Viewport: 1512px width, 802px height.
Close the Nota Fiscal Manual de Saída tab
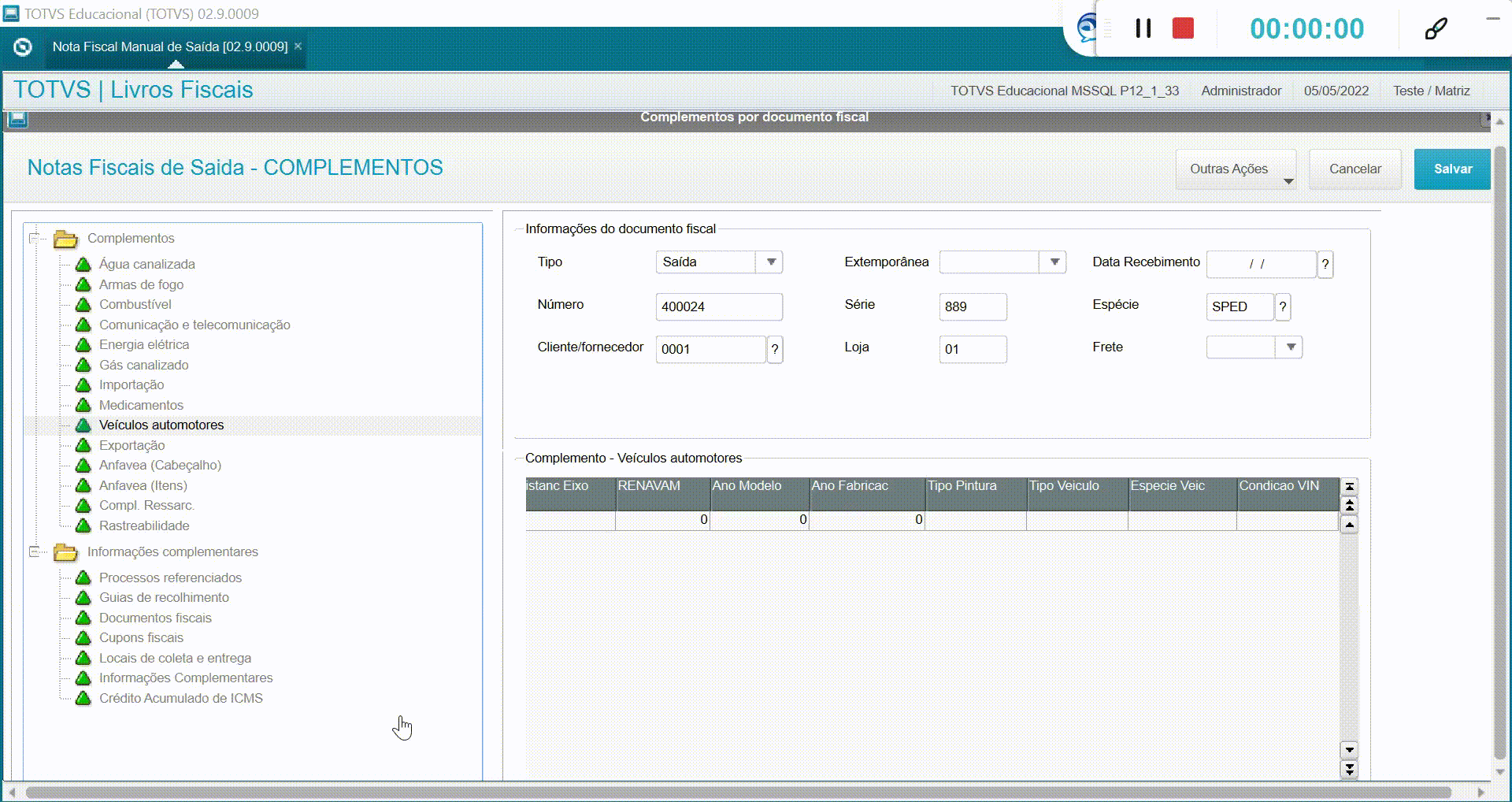[298, 46]
